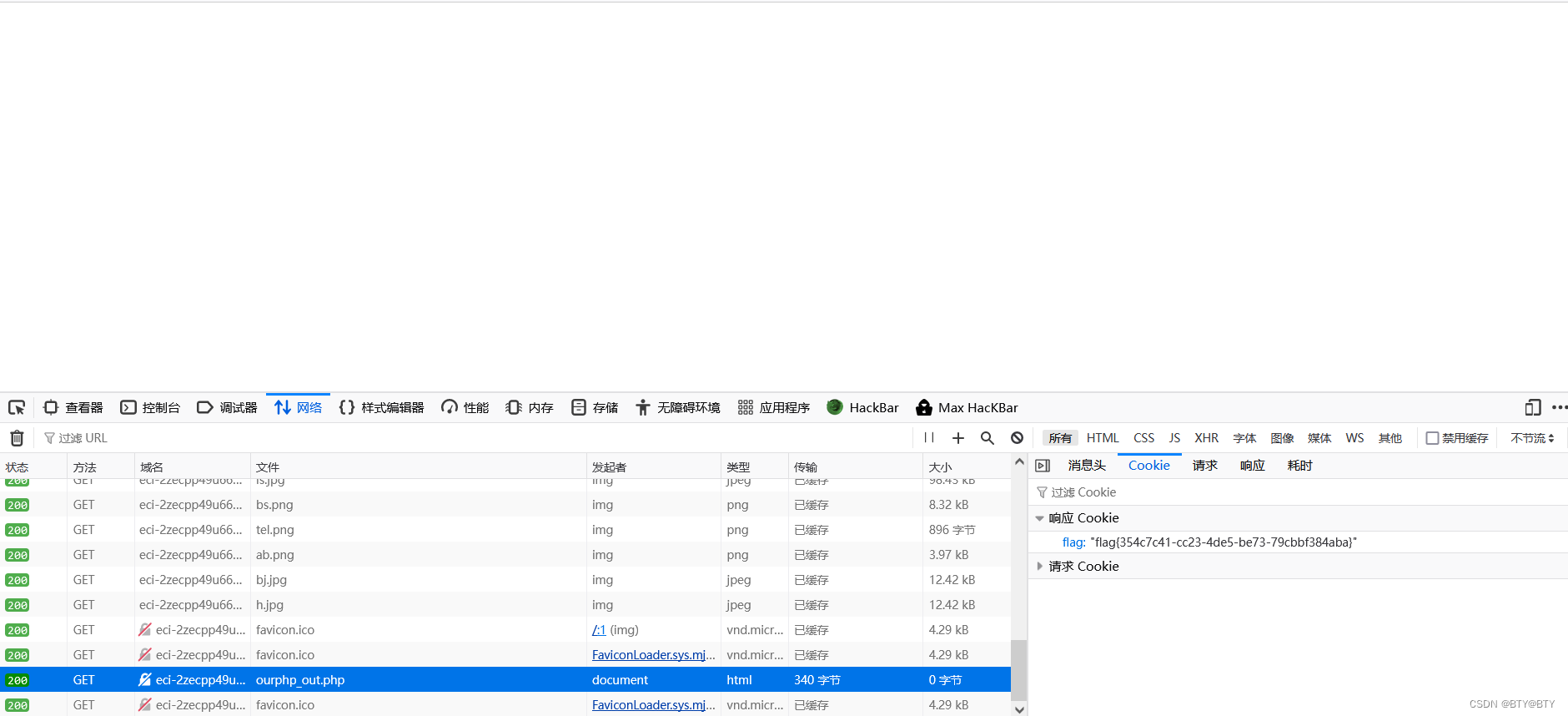Filter requests by 字体 fonts
The image size is (1568, 716).
pyautogui.click(x=1244, y=438)
